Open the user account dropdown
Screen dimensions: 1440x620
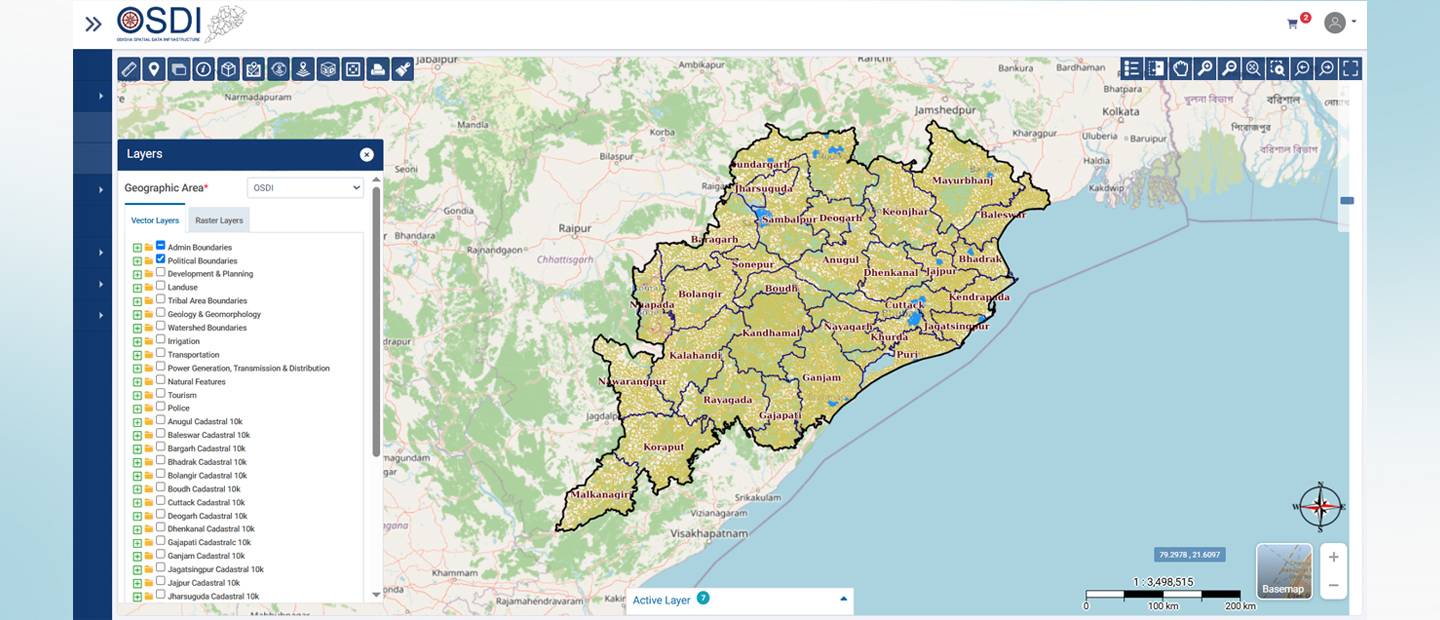click(x=1340, y=22)
